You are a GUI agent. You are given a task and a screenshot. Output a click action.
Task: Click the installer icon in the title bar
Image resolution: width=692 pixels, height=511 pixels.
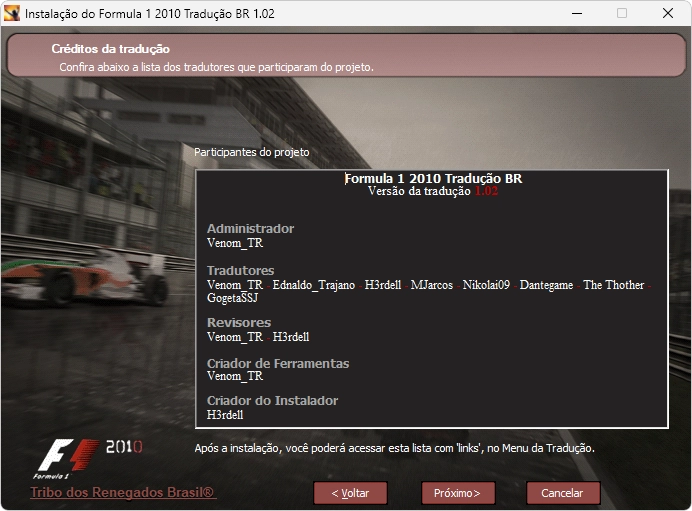click(x=12, y=14)
